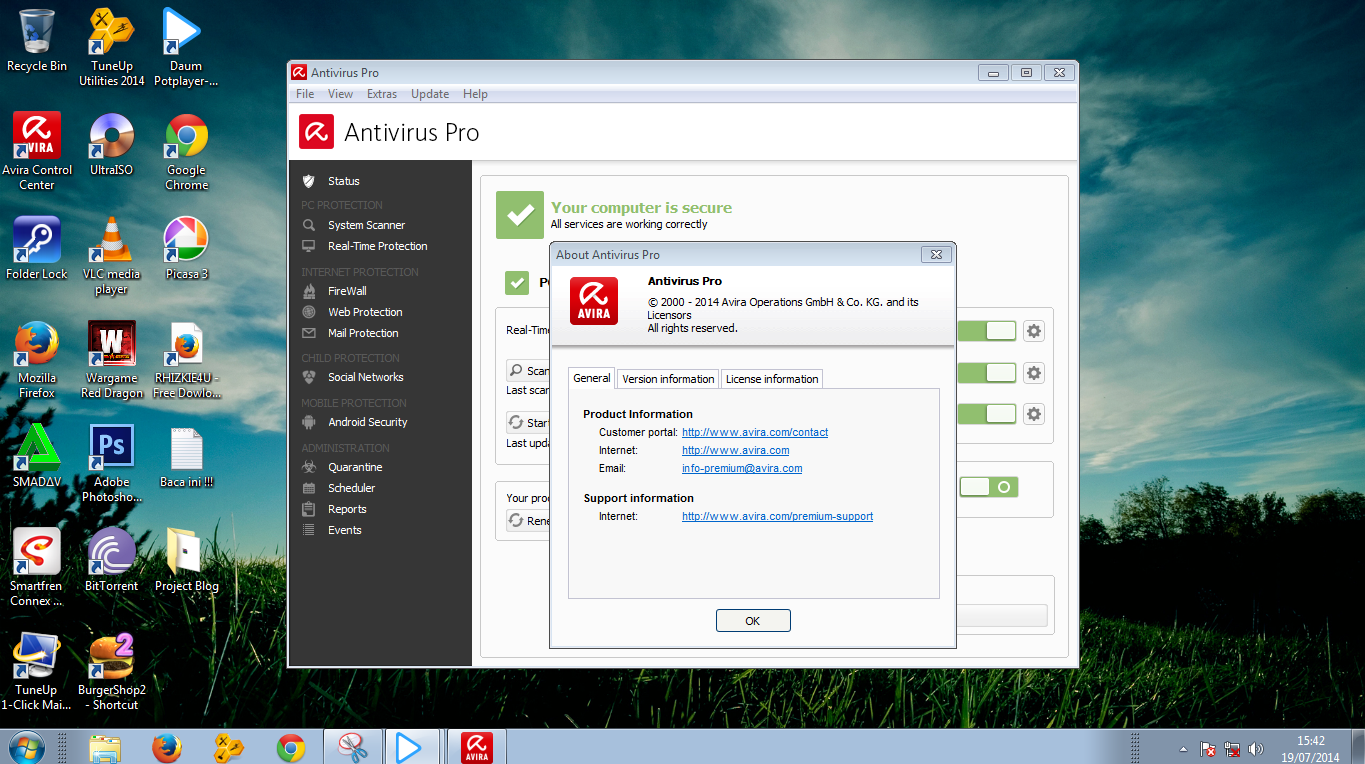
Task: Click the Mozilla Firefox desktop icon
Action: click(x=37, y=360)
